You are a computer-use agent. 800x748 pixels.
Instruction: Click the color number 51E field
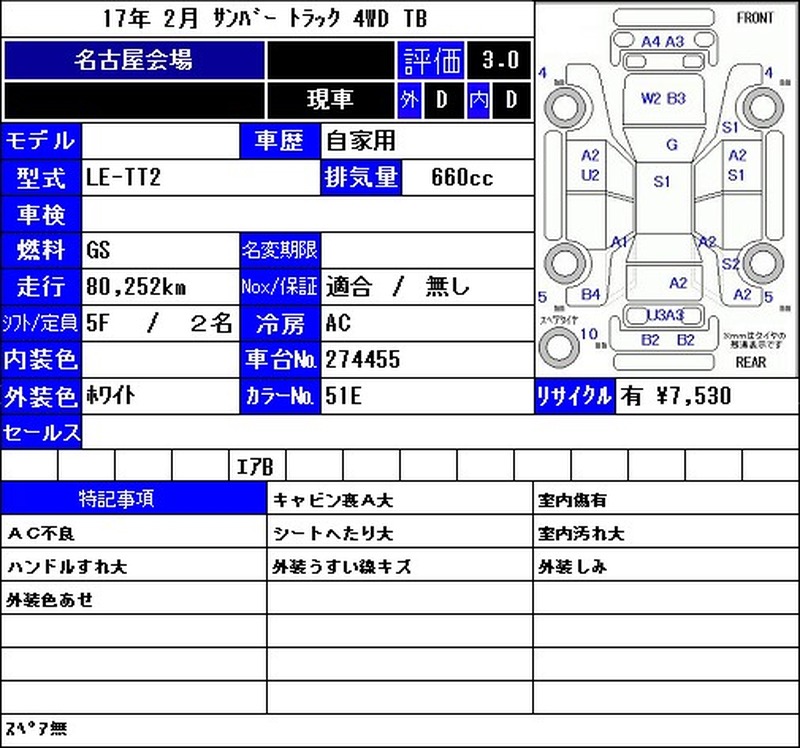(x=428, y=396)
